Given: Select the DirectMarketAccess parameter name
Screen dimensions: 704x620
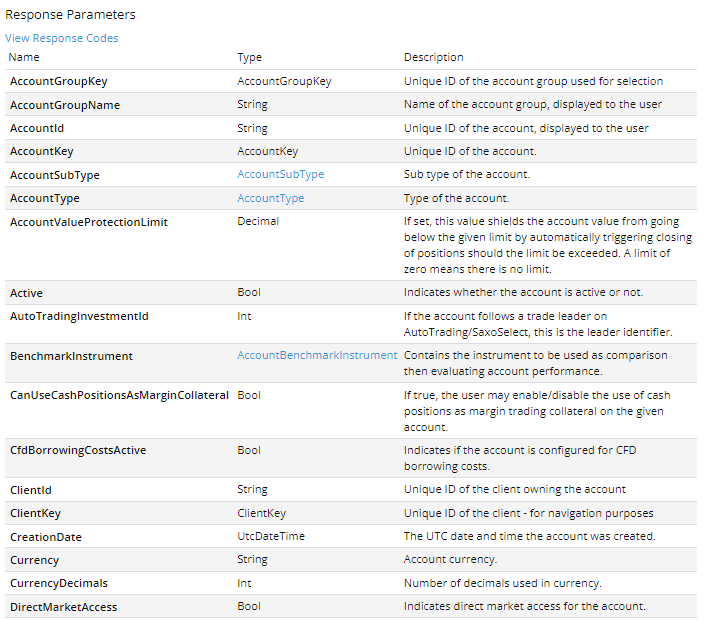Looking at the screenshot, I should click(63, 607).
